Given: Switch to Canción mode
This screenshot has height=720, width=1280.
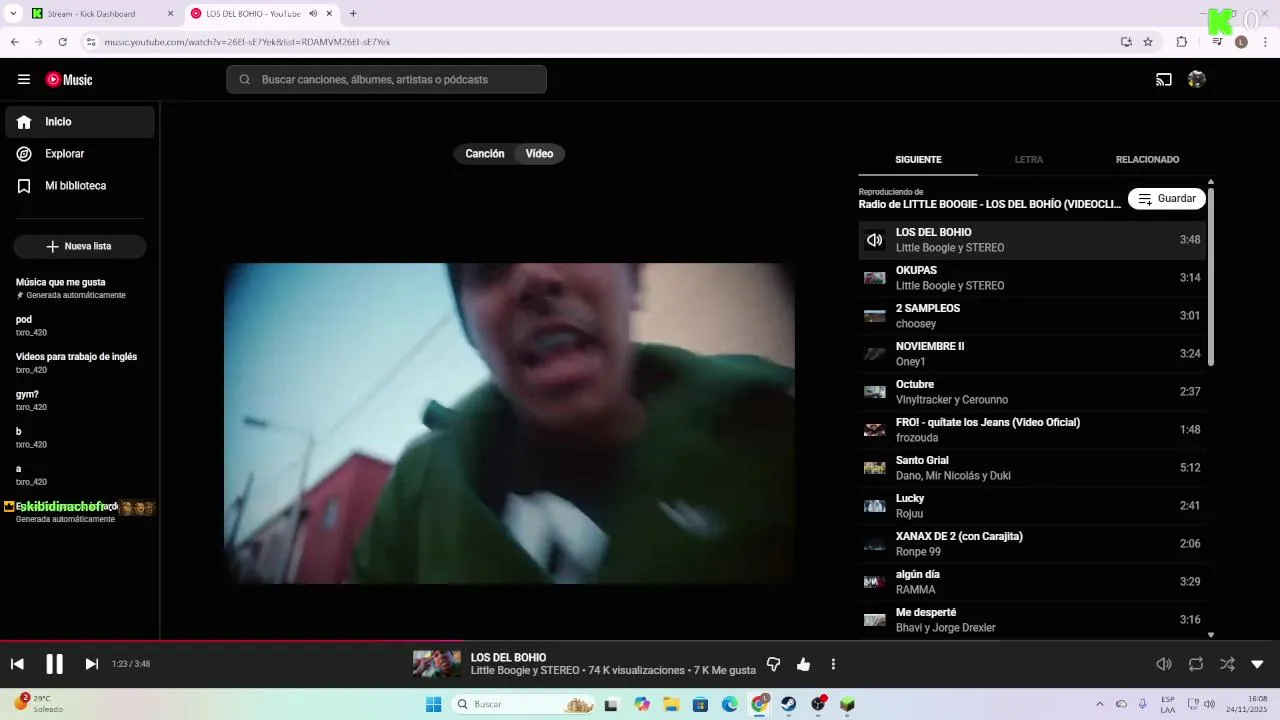Looking at the screenshot, I should tap(485, 154).
